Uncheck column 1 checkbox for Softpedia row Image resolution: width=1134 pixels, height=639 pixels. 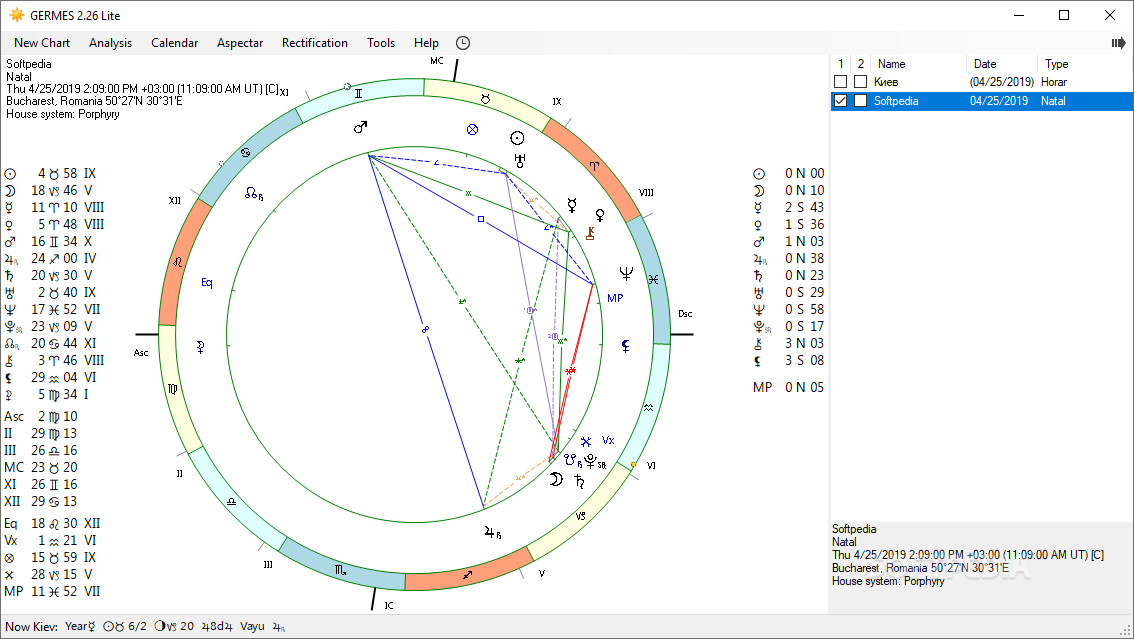[840, 101]
